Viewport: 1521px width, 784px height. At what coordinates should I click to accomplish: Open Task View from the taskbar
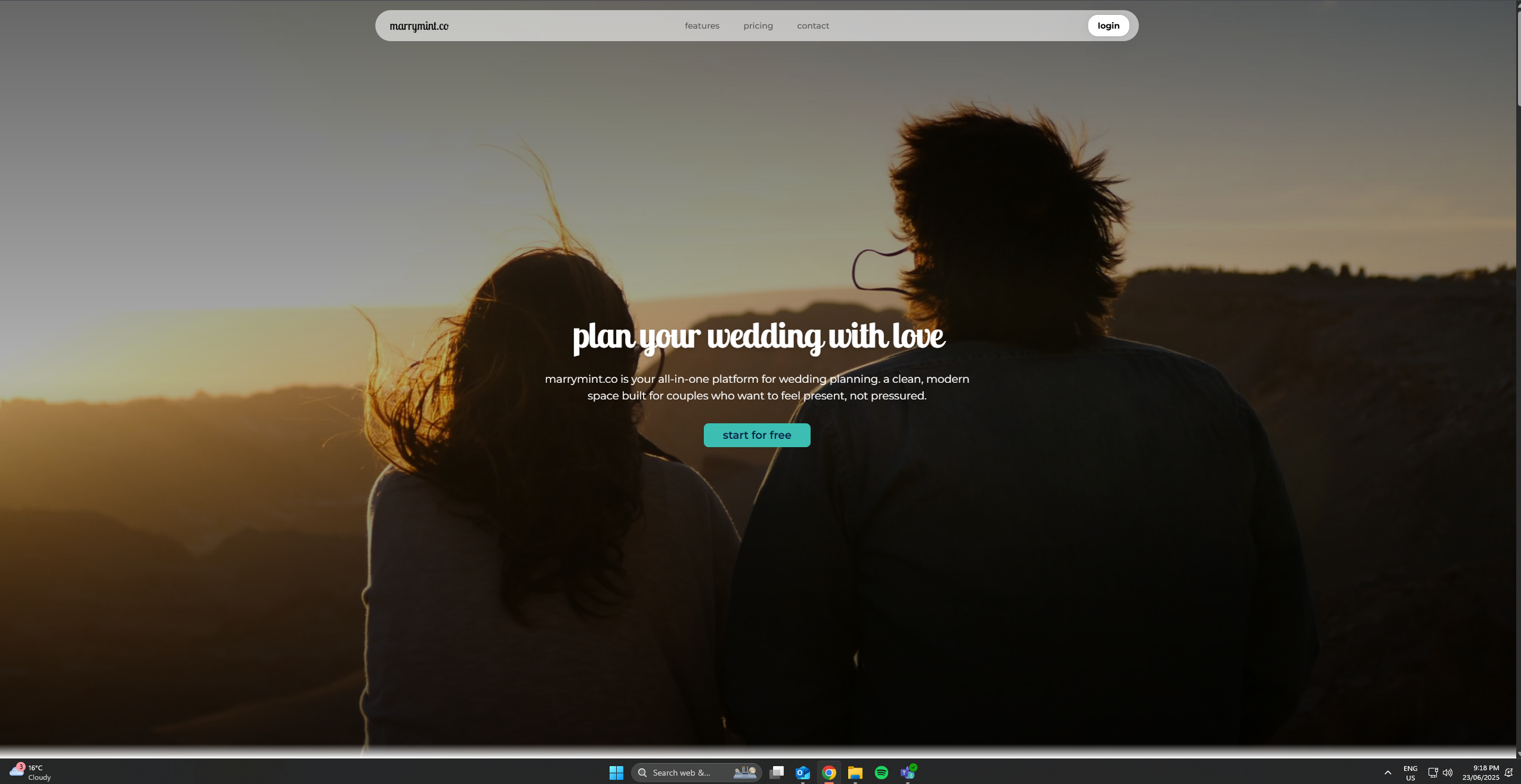tap(776, 773)
